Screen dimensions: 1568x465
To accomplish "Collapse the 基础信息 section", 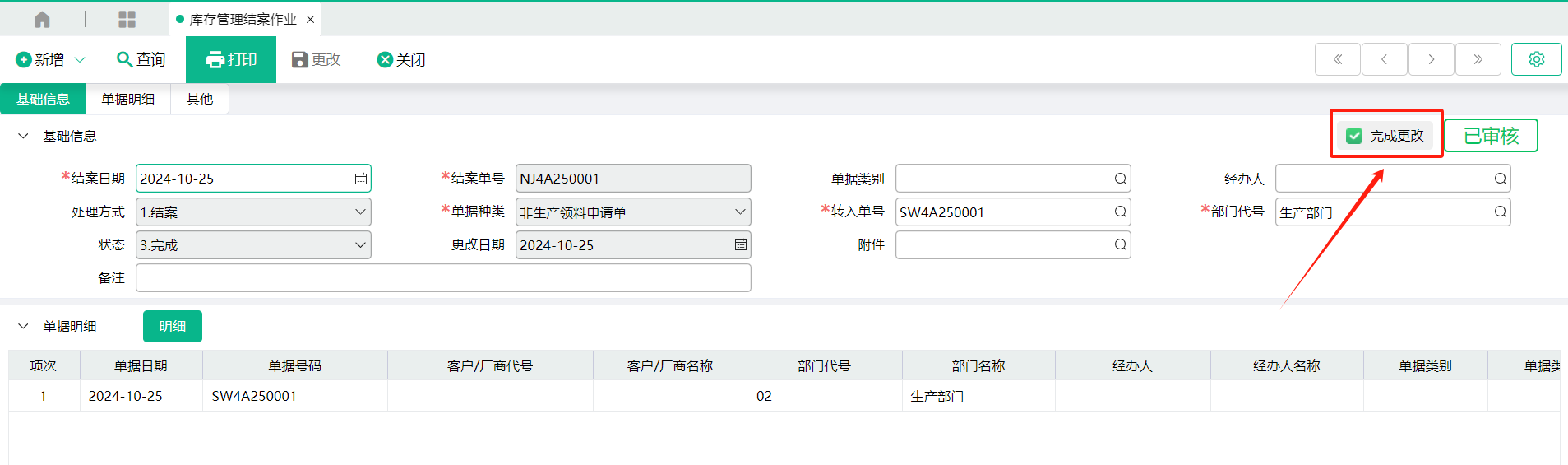I will [x=23, y=136].
